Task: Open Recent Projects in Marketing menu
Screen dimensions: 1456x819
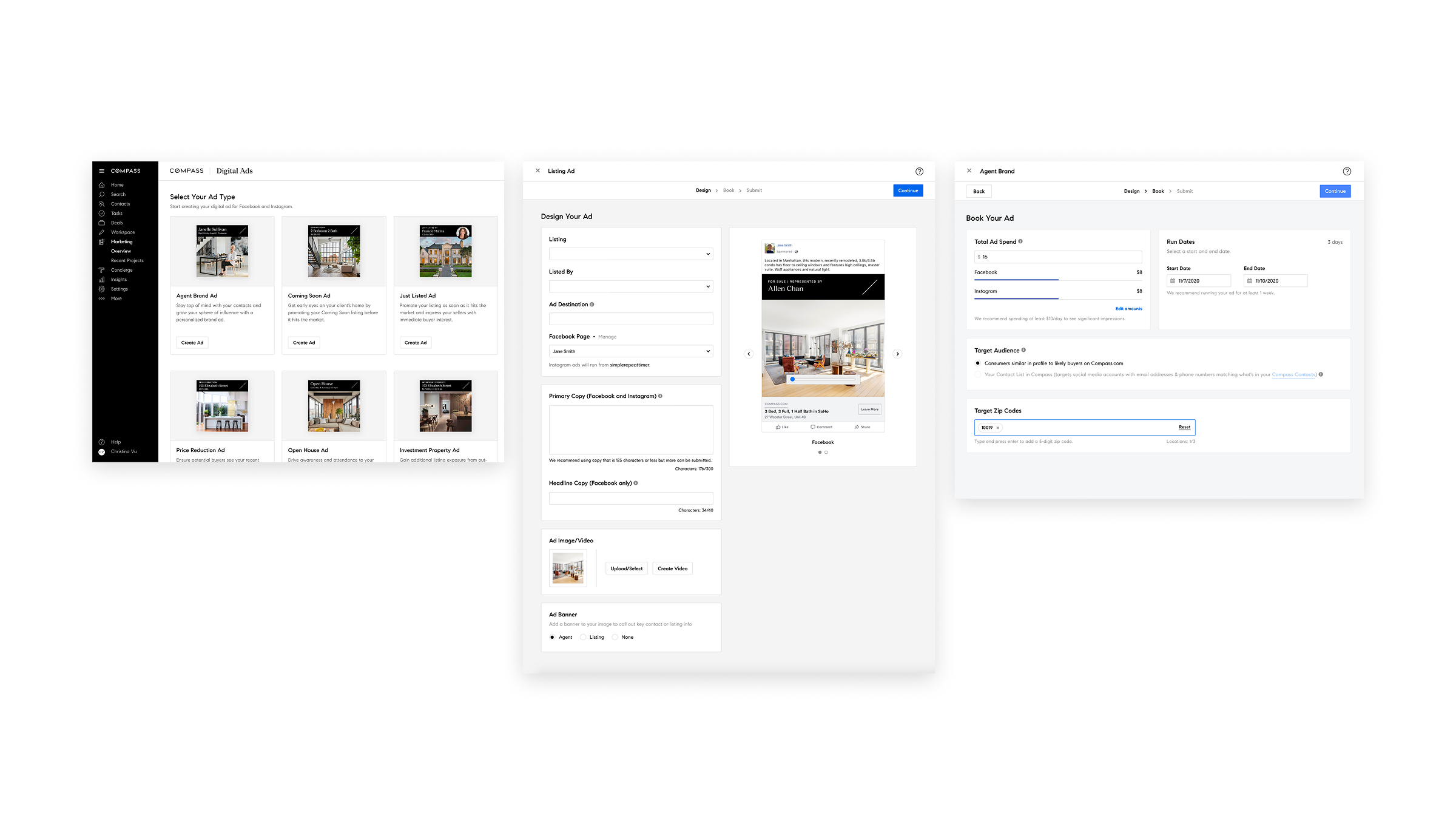Action: [x=127, y=261]
